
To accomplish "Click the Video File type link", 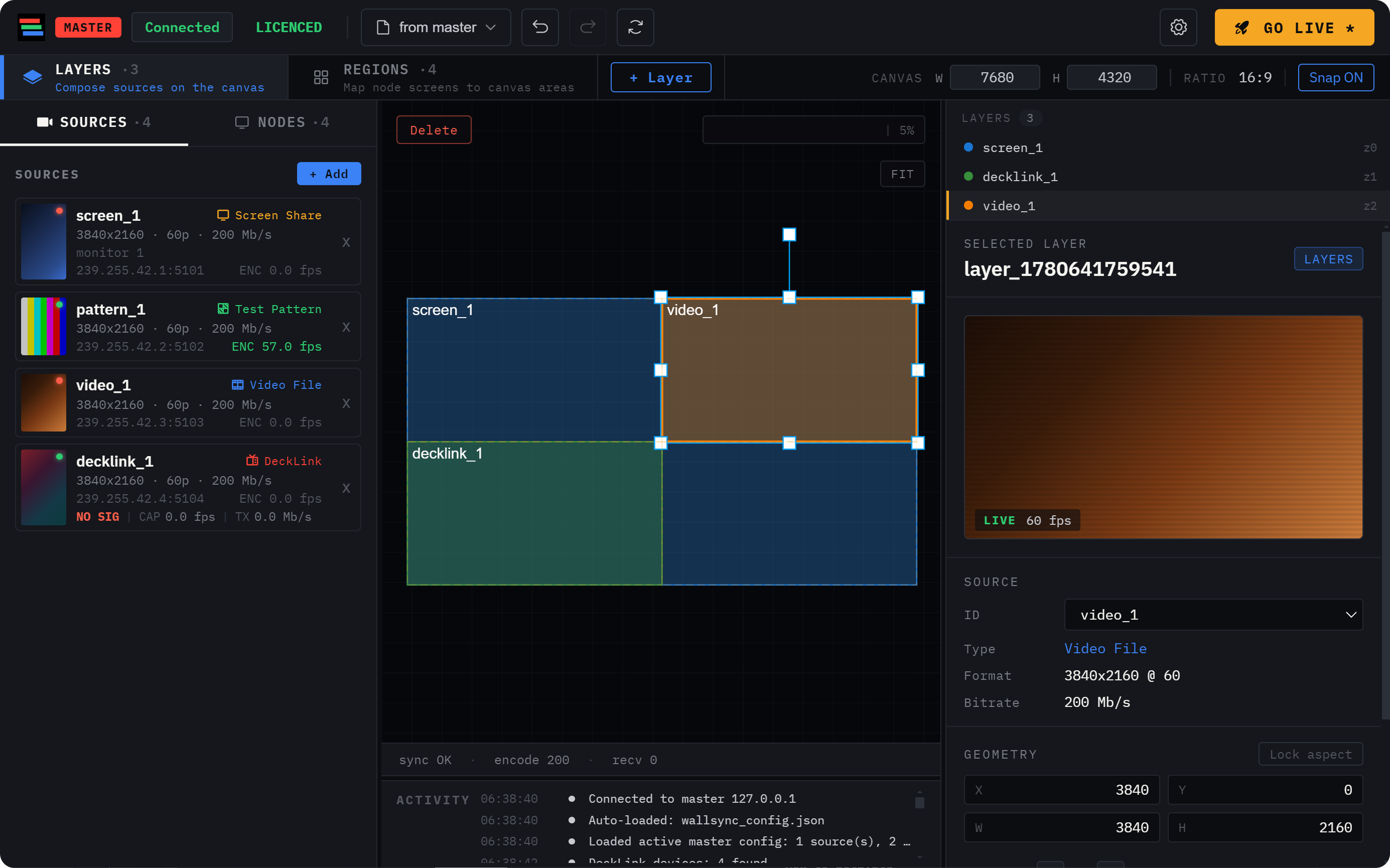I will (x=1105, y=648).
